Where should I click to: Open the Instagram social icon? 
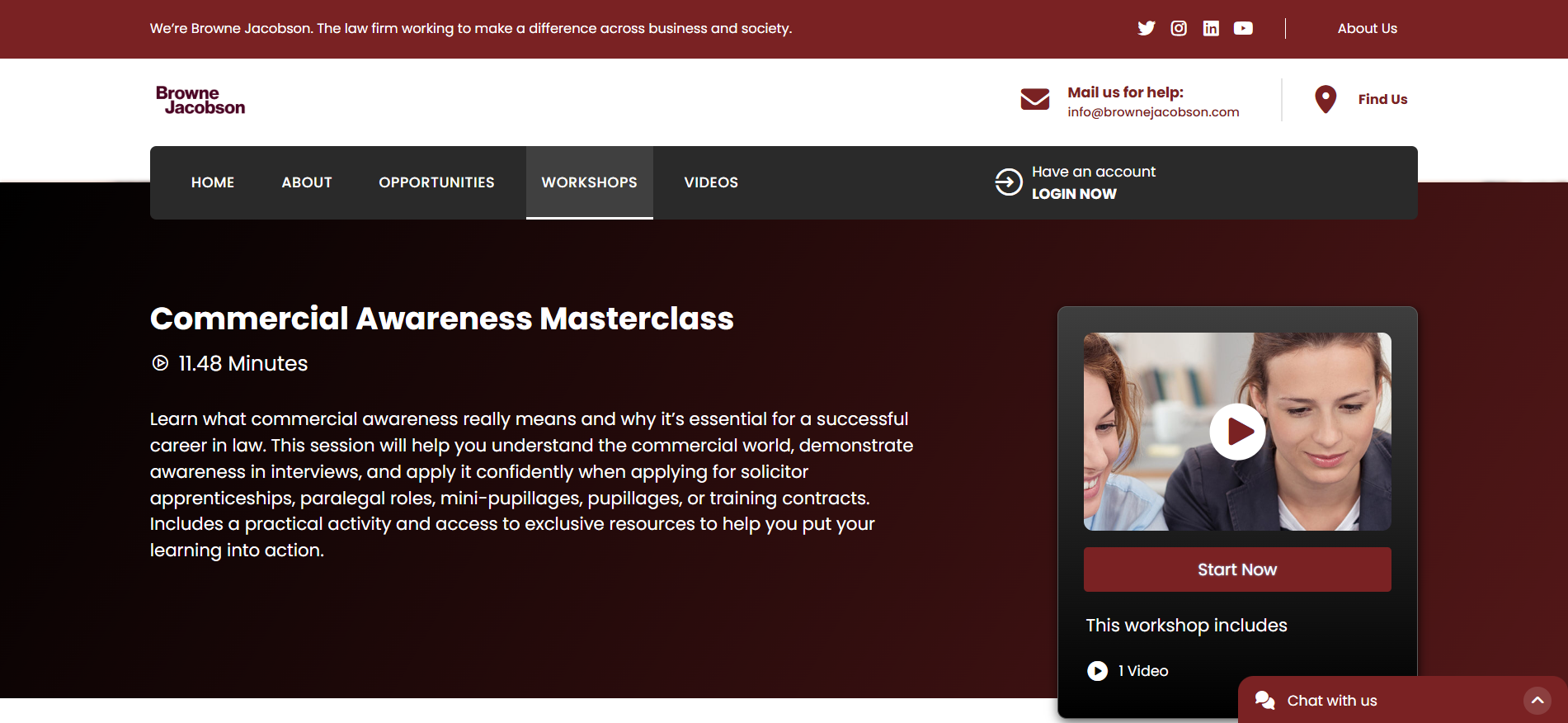[x=1179, y=28]
